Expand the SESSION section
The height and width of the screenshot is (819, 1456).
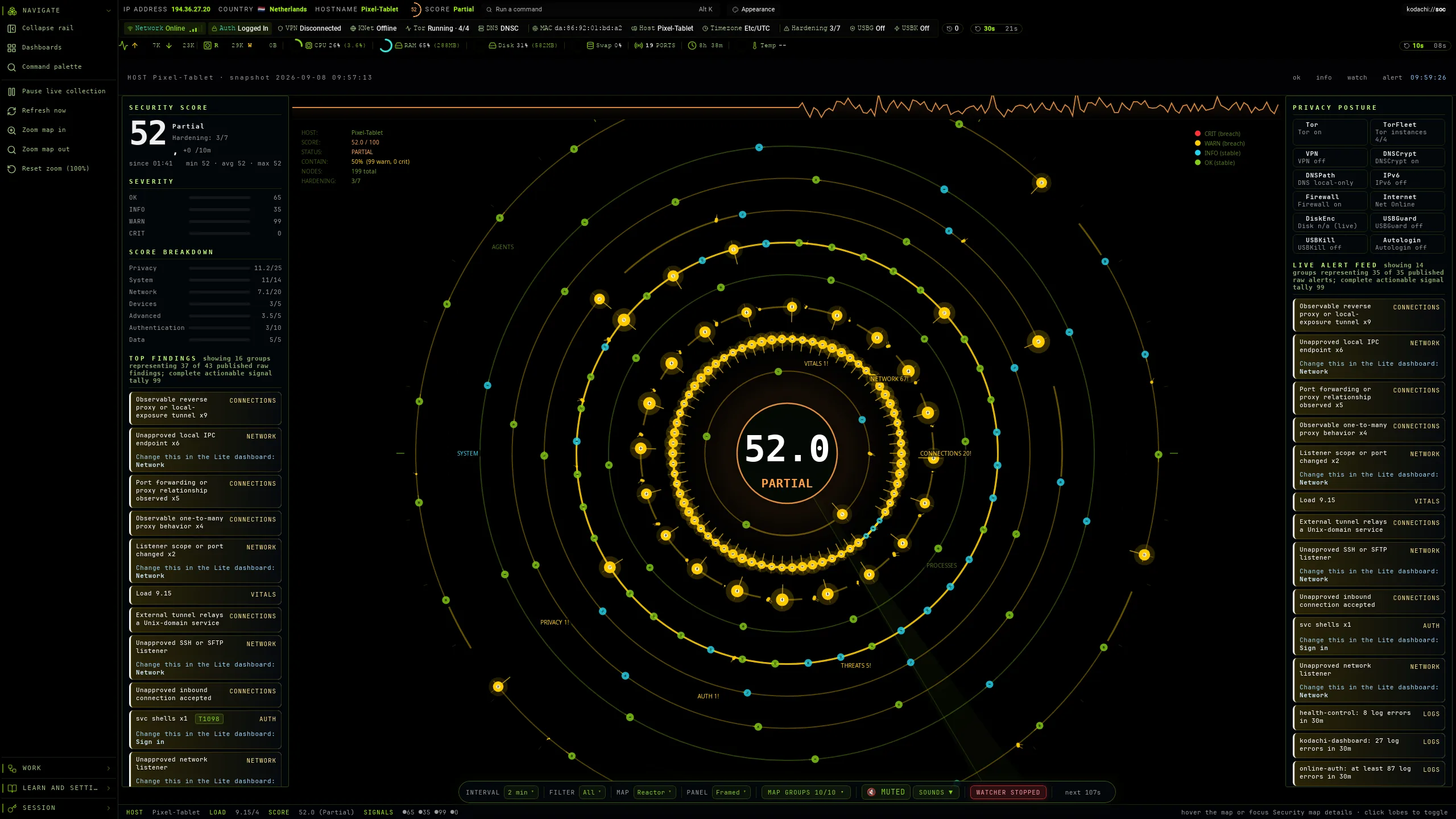coord(59,808)
